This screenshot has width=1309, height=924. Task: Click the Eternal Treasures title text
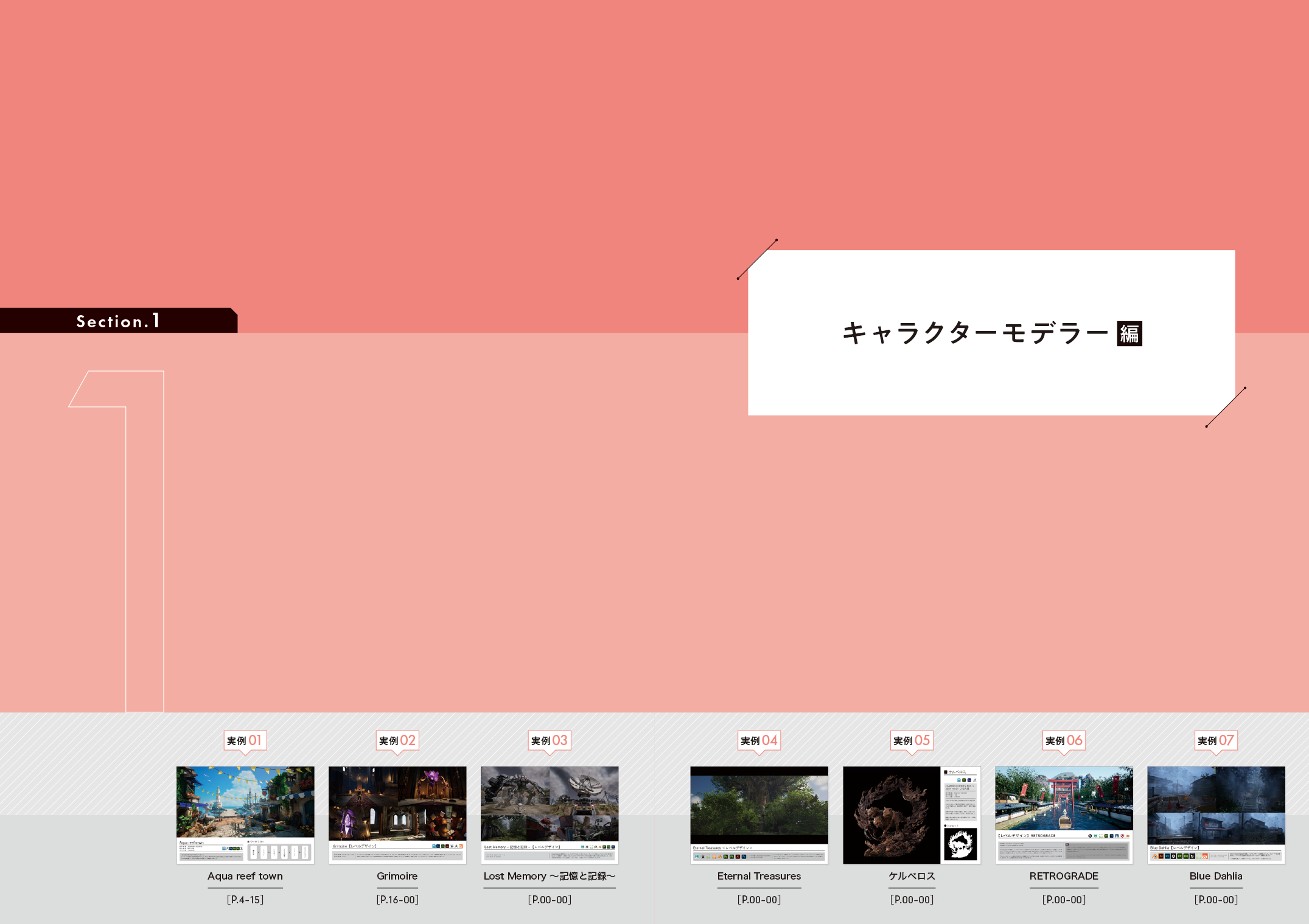click(x=759, y=876)
